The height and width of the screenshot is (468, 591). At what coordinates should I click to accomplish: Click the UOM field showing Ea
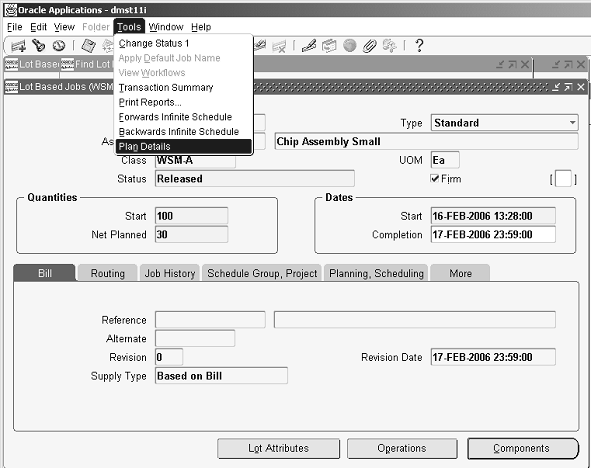coord(445,160)
